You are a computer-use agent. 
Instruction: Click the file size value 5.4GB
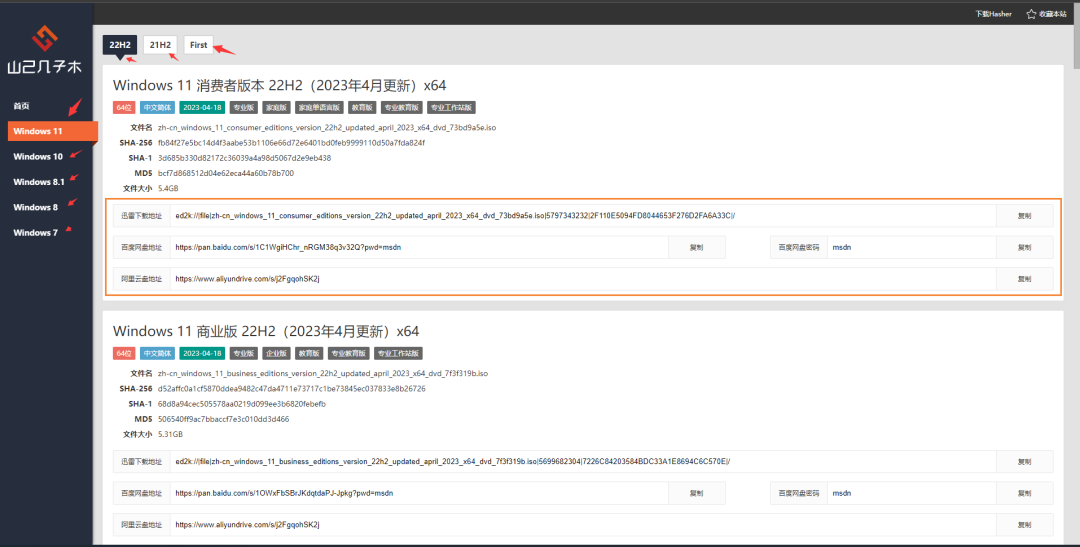[x=168, y=188]
